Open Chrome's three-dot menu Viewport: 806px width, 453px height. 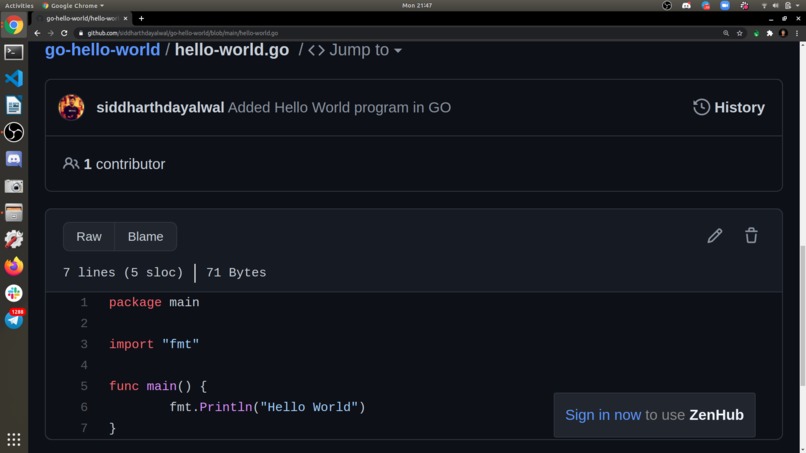797,33
